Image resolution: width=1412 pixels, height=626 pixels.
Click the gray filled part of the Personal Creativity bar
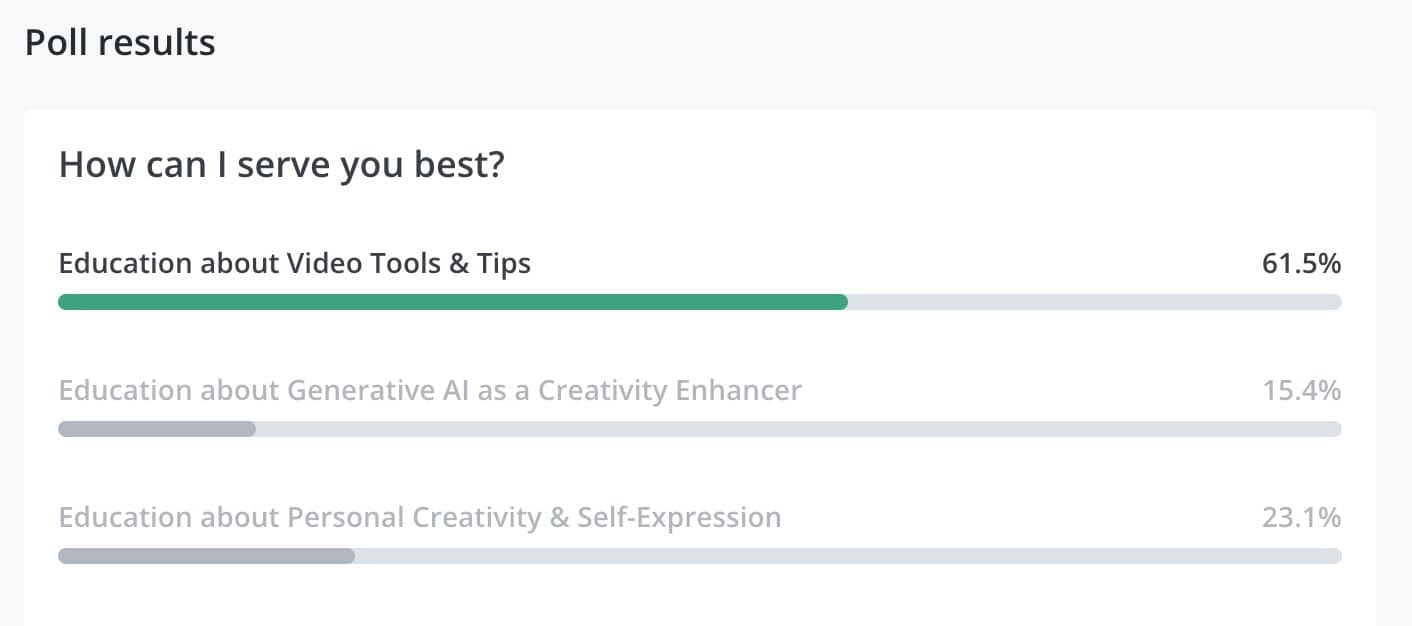(207, 556)
